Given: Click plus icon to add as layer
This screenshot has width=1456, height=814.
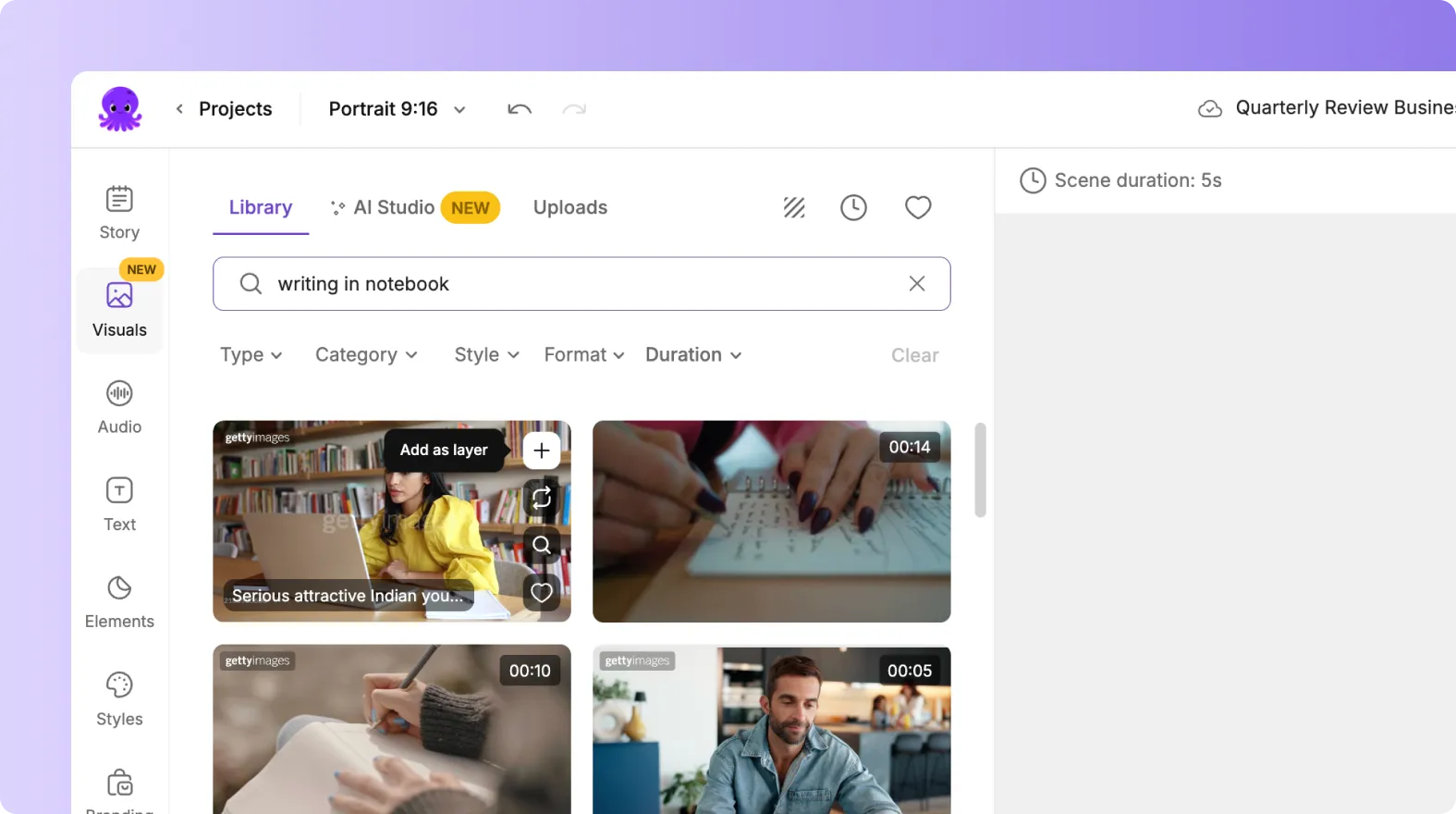Looking at the screenshot, I should (x=542, y=450).
